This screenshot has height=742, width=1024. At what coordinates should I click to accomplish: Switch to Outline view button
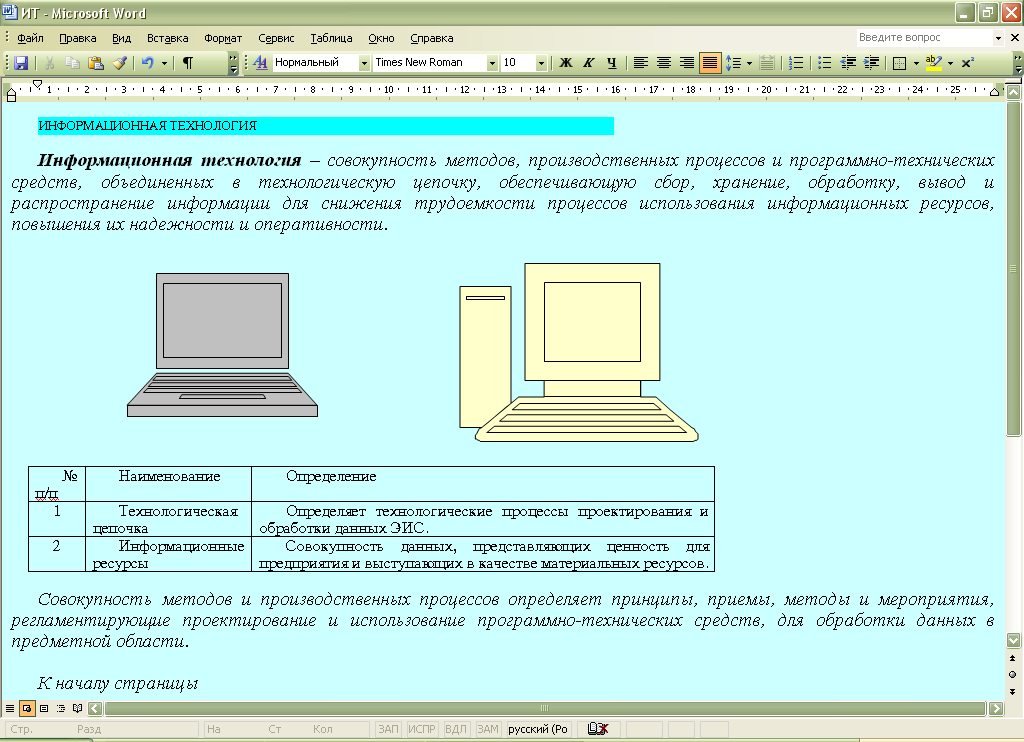coord(61,708)
